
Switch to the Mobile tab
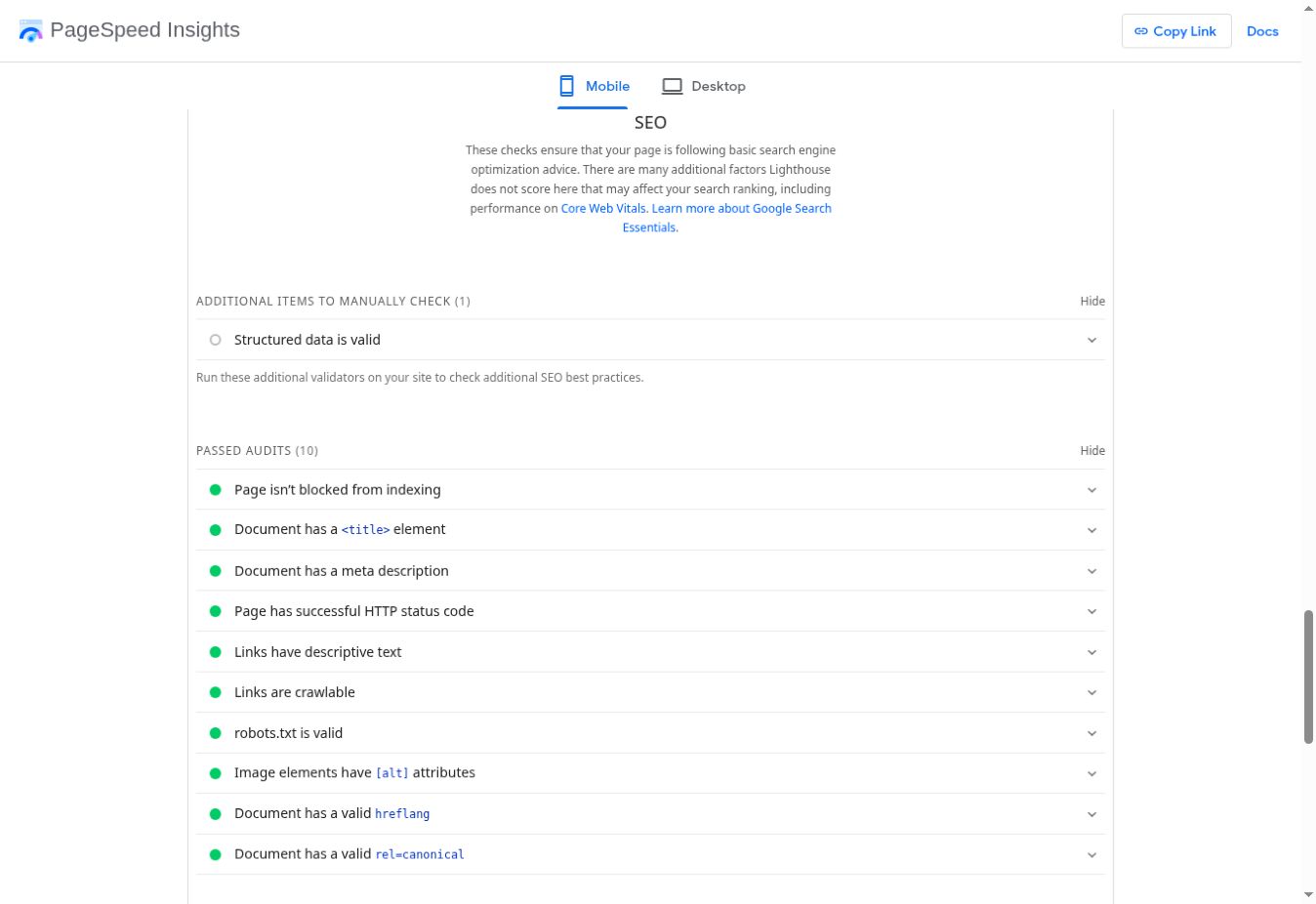[593, 86]
